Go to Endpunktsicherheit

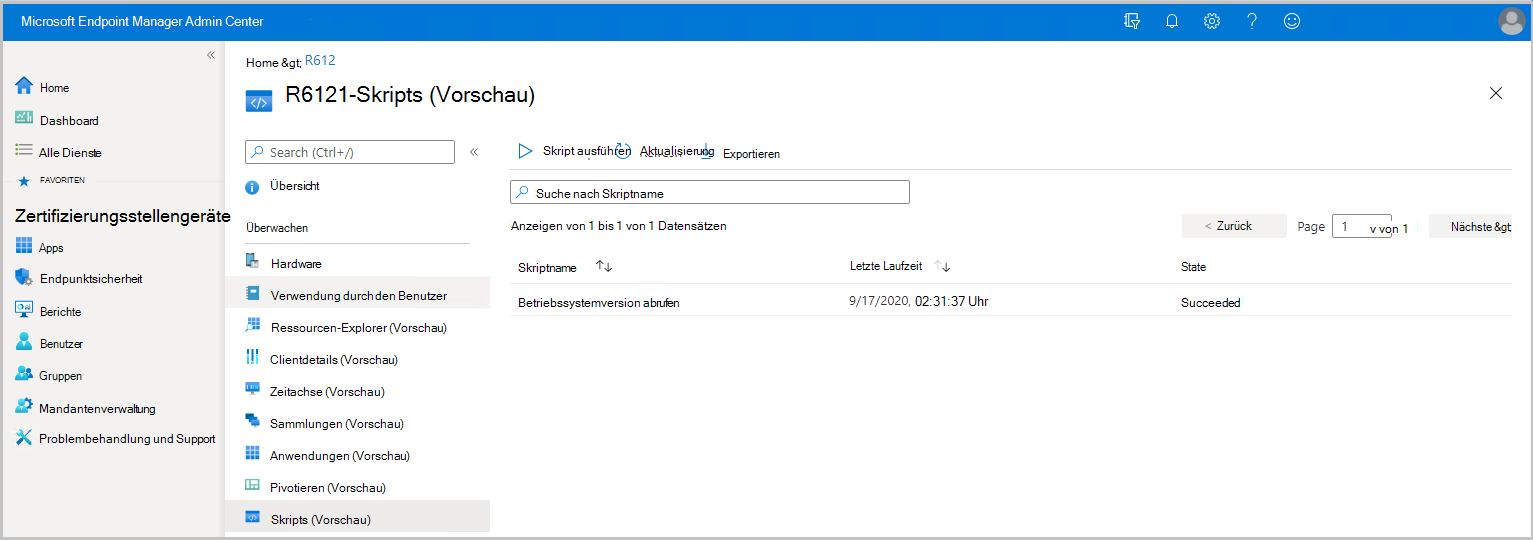[x=91, y=279]
